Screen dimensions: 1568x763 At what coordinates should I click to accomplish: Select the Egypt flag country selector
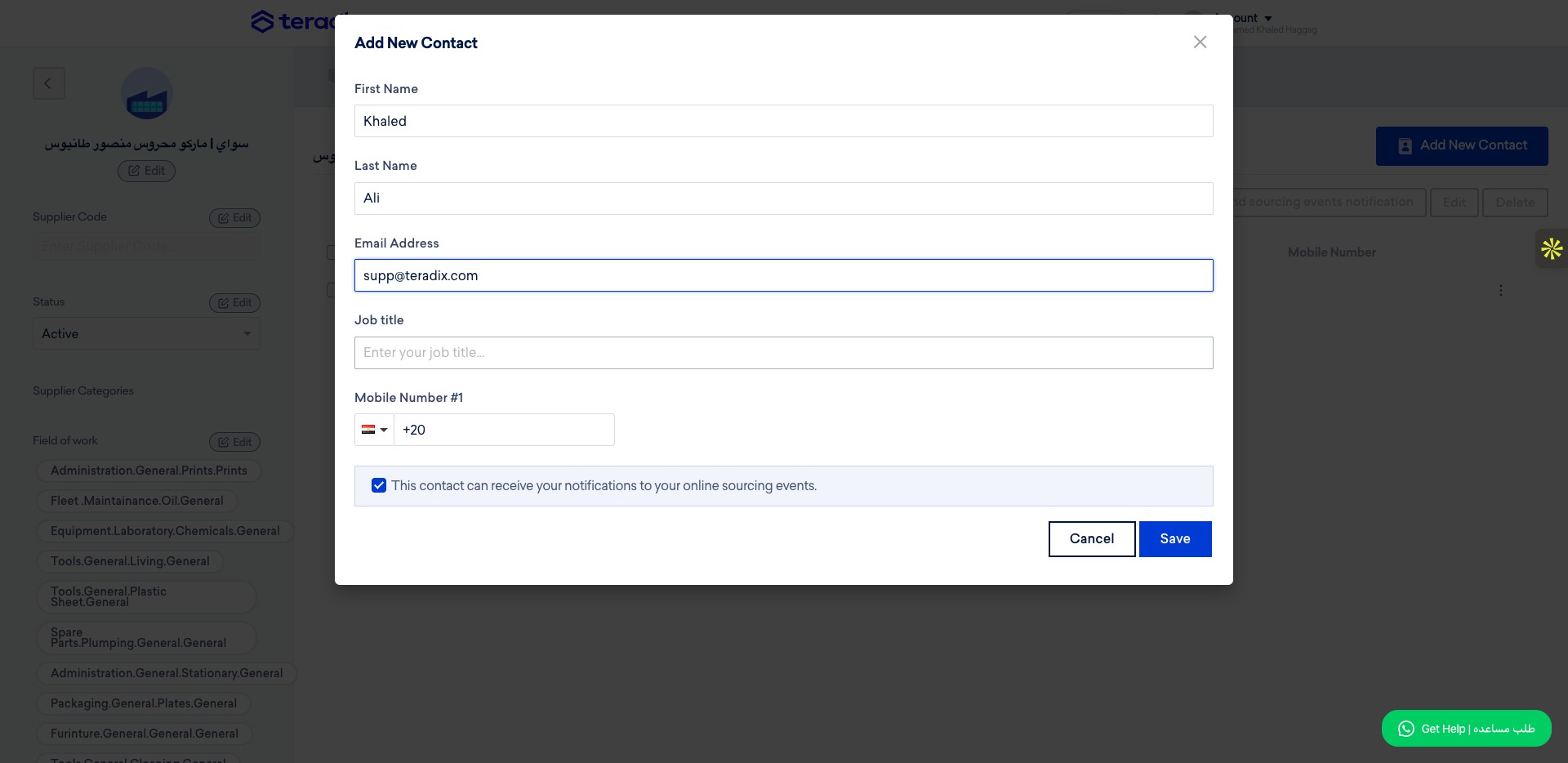tap(374, 430)
